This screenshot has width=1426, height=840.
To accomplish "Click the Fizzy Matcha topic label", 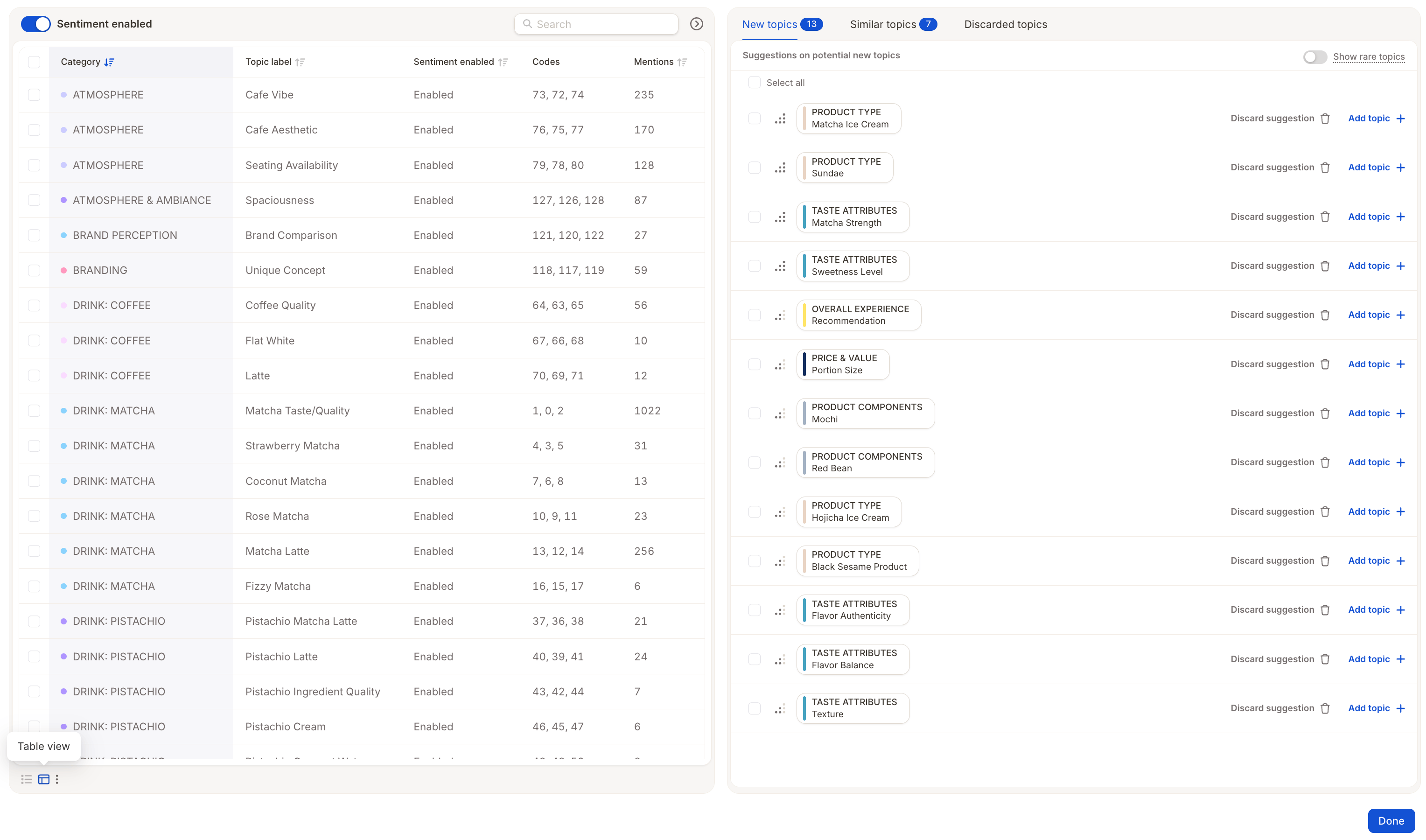I will (x=278, y=586).
